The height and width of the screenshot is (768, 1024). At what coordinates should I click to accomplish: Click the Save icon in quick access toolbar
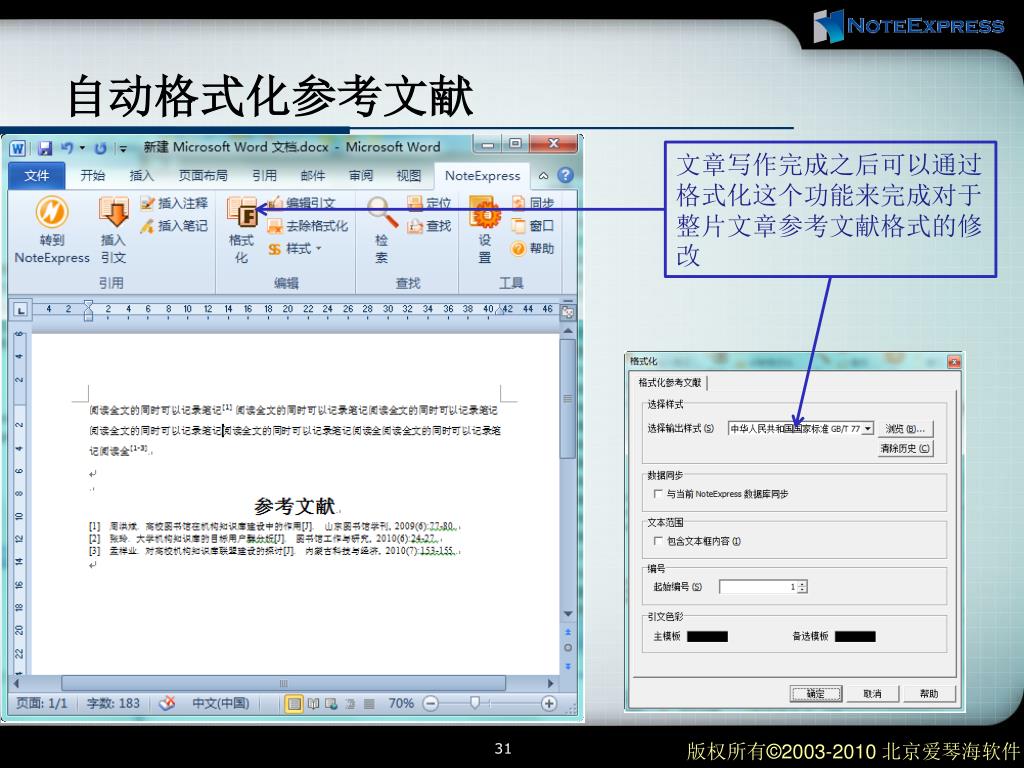[45, 148]
